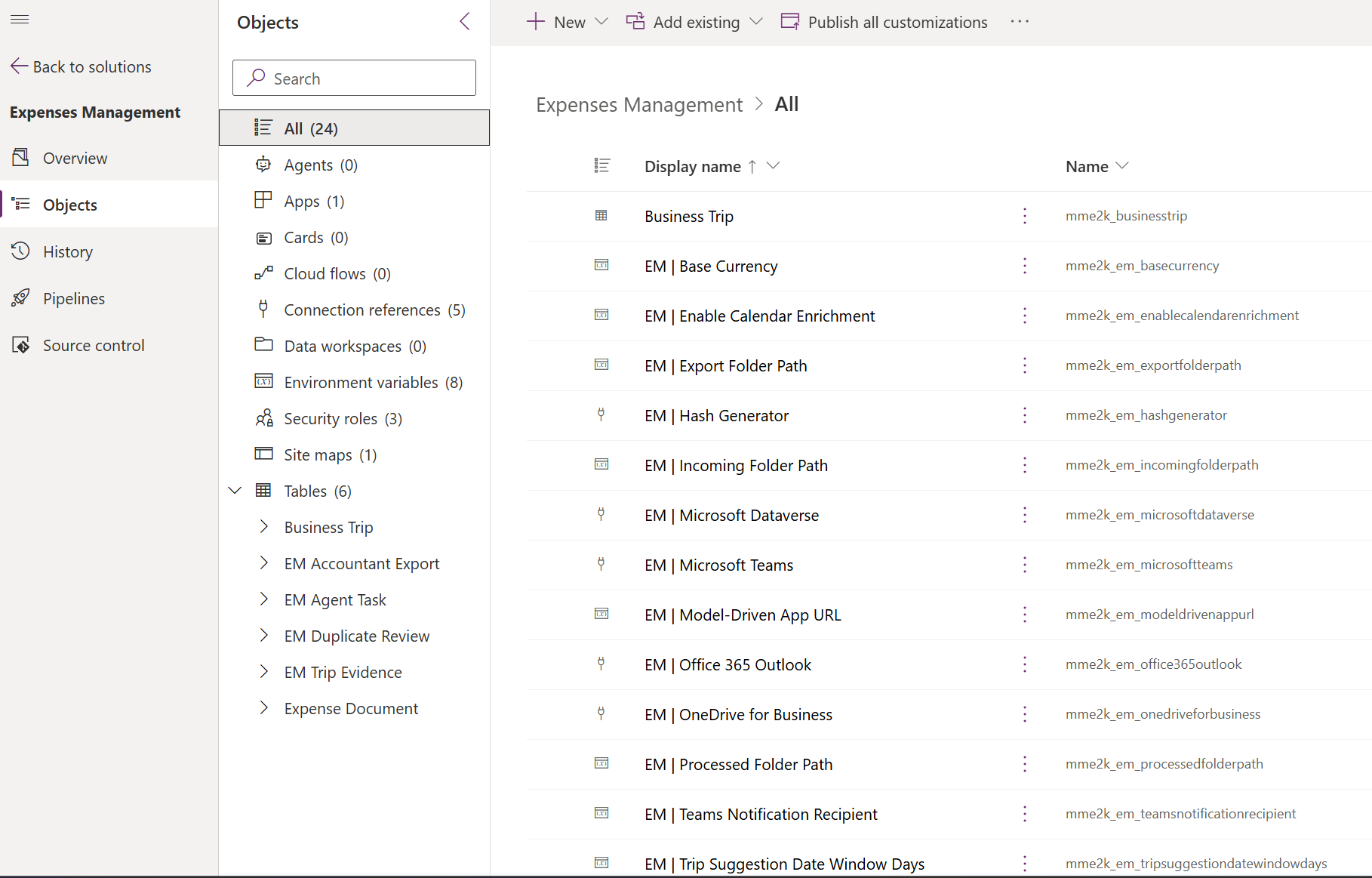The width and height of the screenshot is (1372, 878).
Task: Click the list type column header icon
Action: (601, 165)
